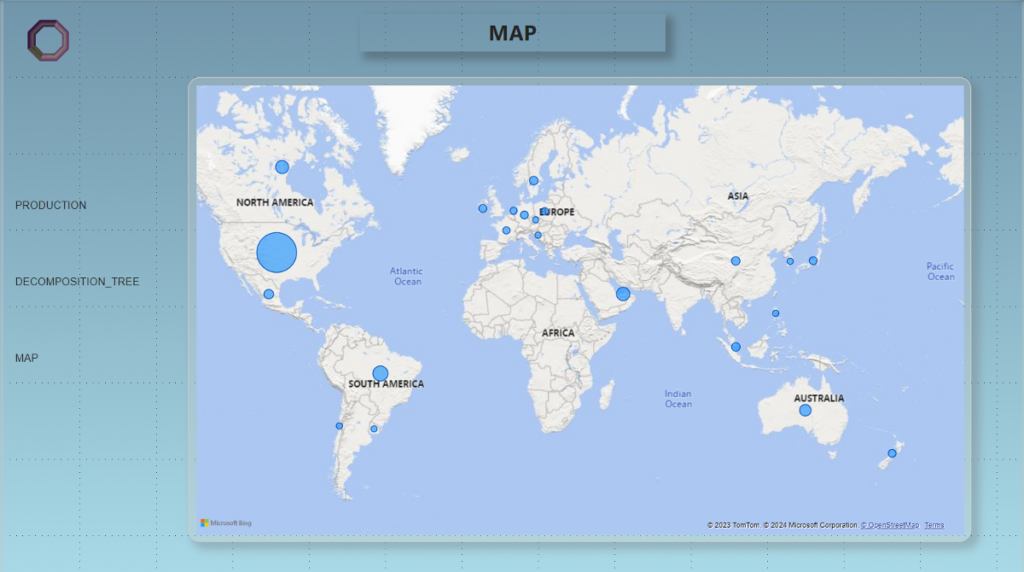Screen dimensions: 1024x572
Task: Open the PRODUCTION page
Action: [x=51, y=205]
